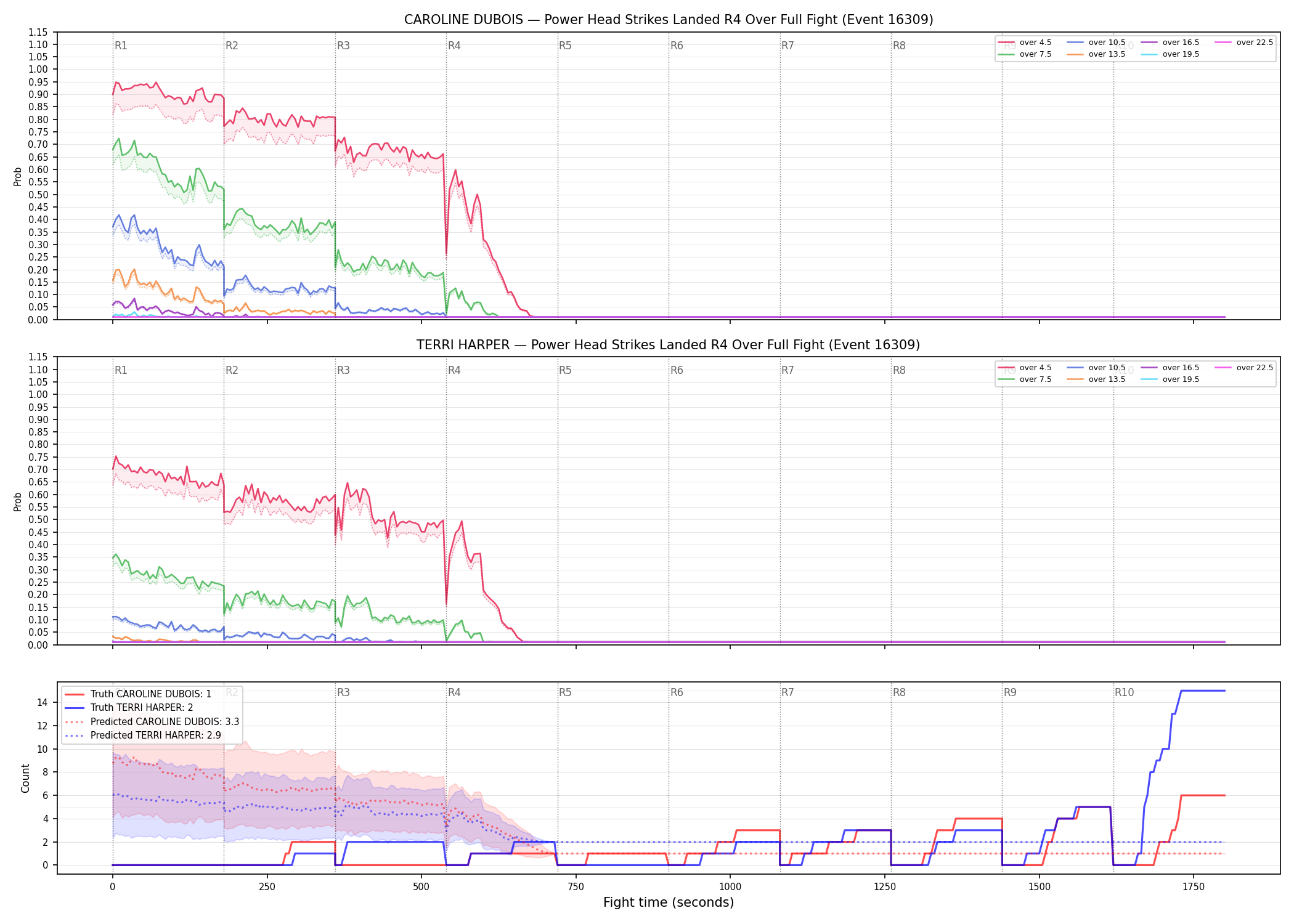Click R5 marker in Terri Harper chart

(565, 370)
